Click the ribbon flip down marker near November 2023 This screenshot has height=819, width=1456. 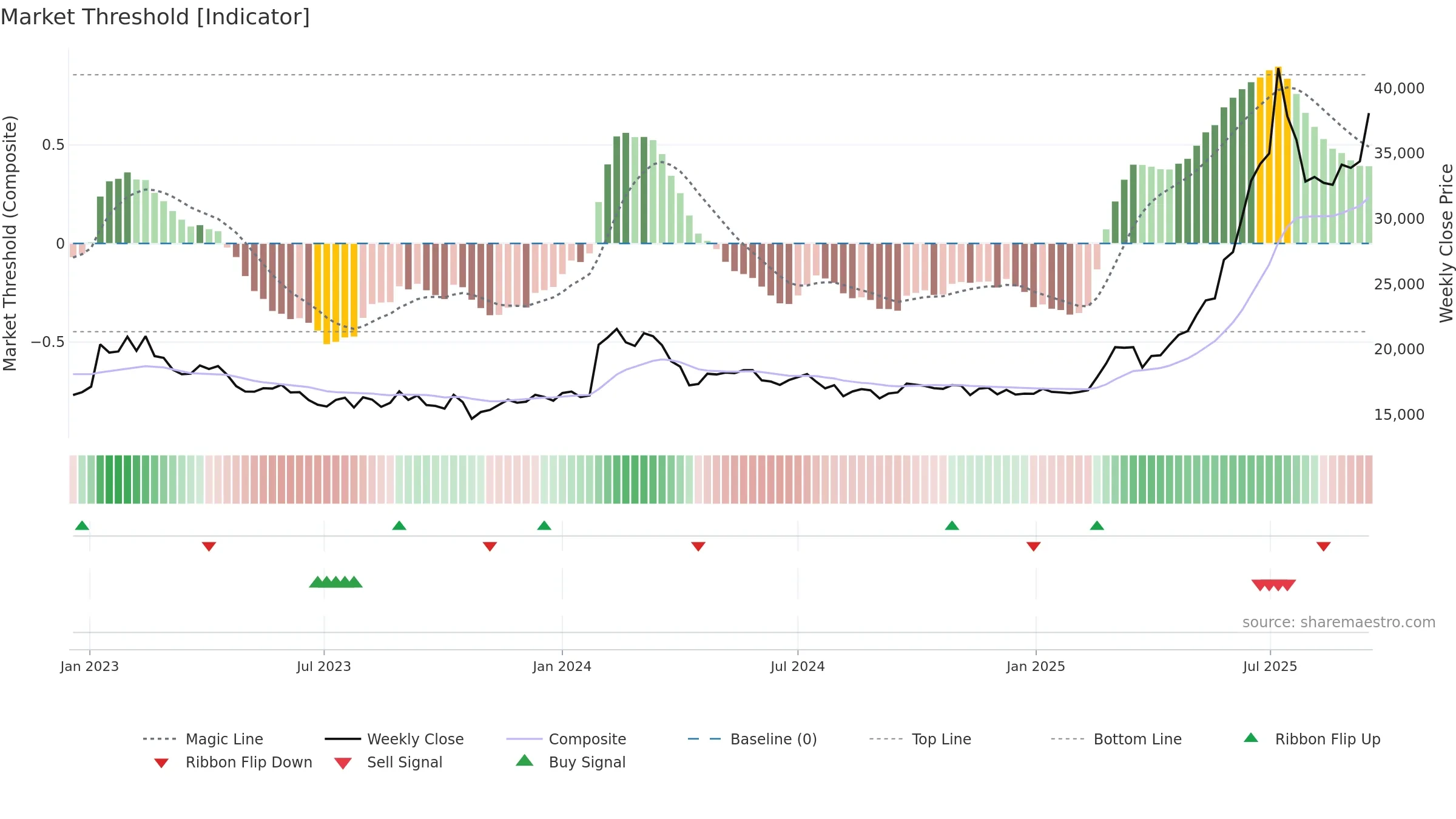pyautogui.click(x=490, y=547)
